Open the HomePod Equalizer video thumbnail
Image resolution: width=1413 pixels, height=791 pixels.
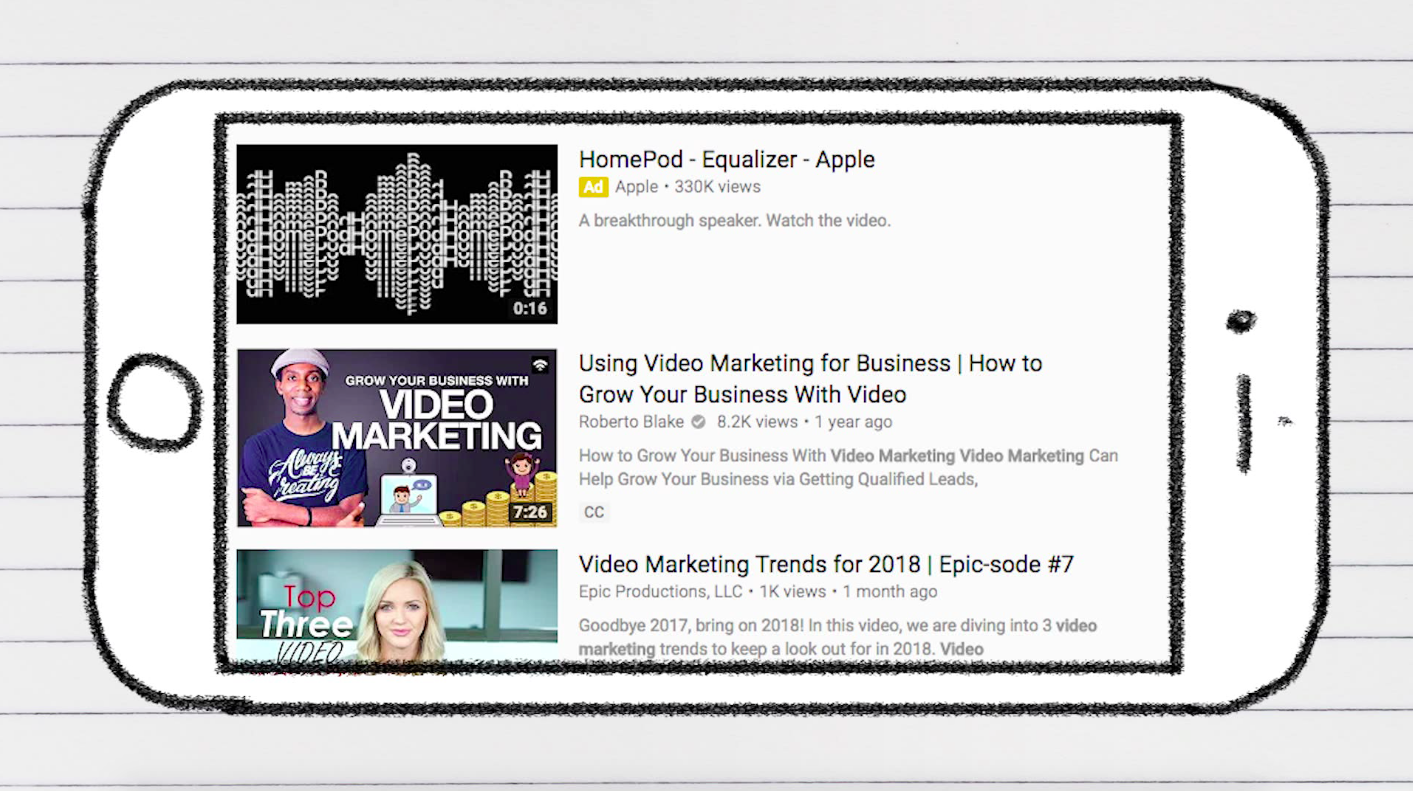tap(397, 234)
